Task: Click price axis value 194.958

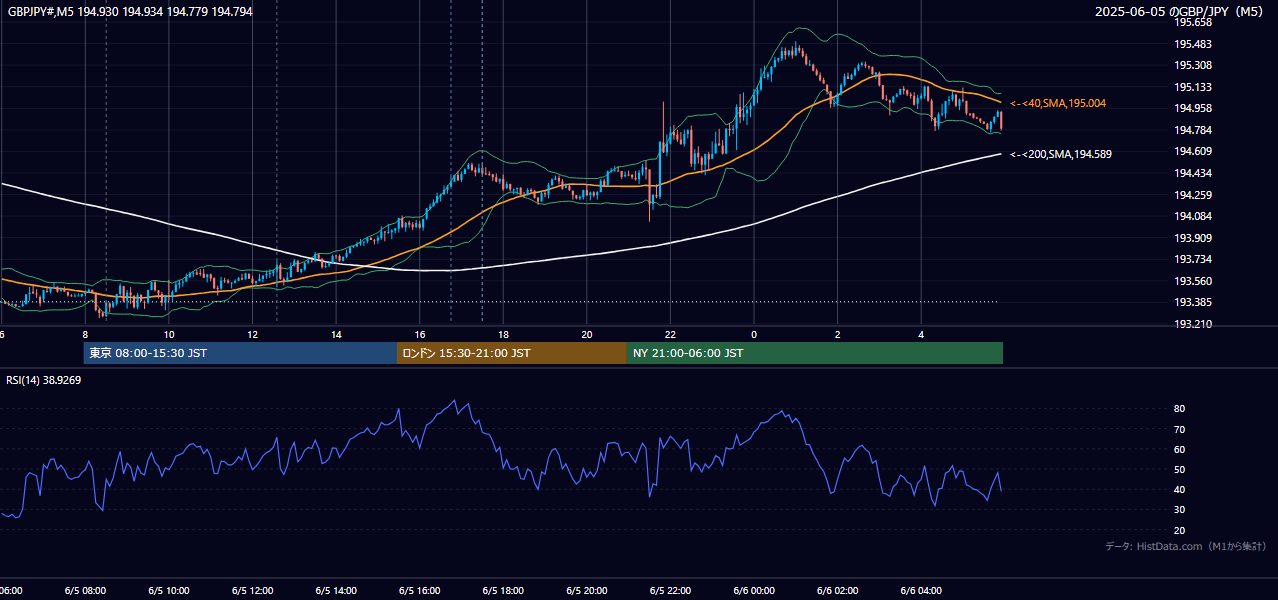Action: [x=1193, y=108]
